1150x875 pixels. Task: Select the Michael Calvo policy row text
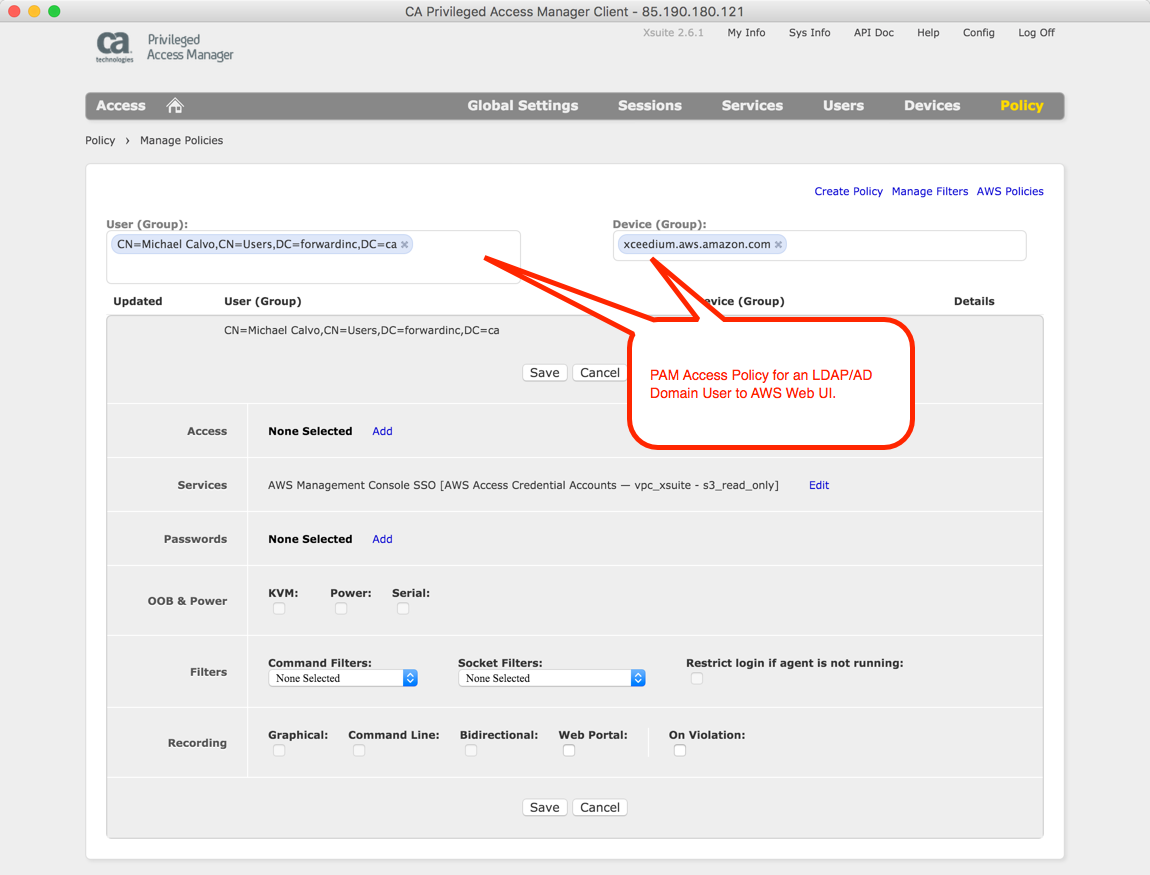tap(362, 331)
